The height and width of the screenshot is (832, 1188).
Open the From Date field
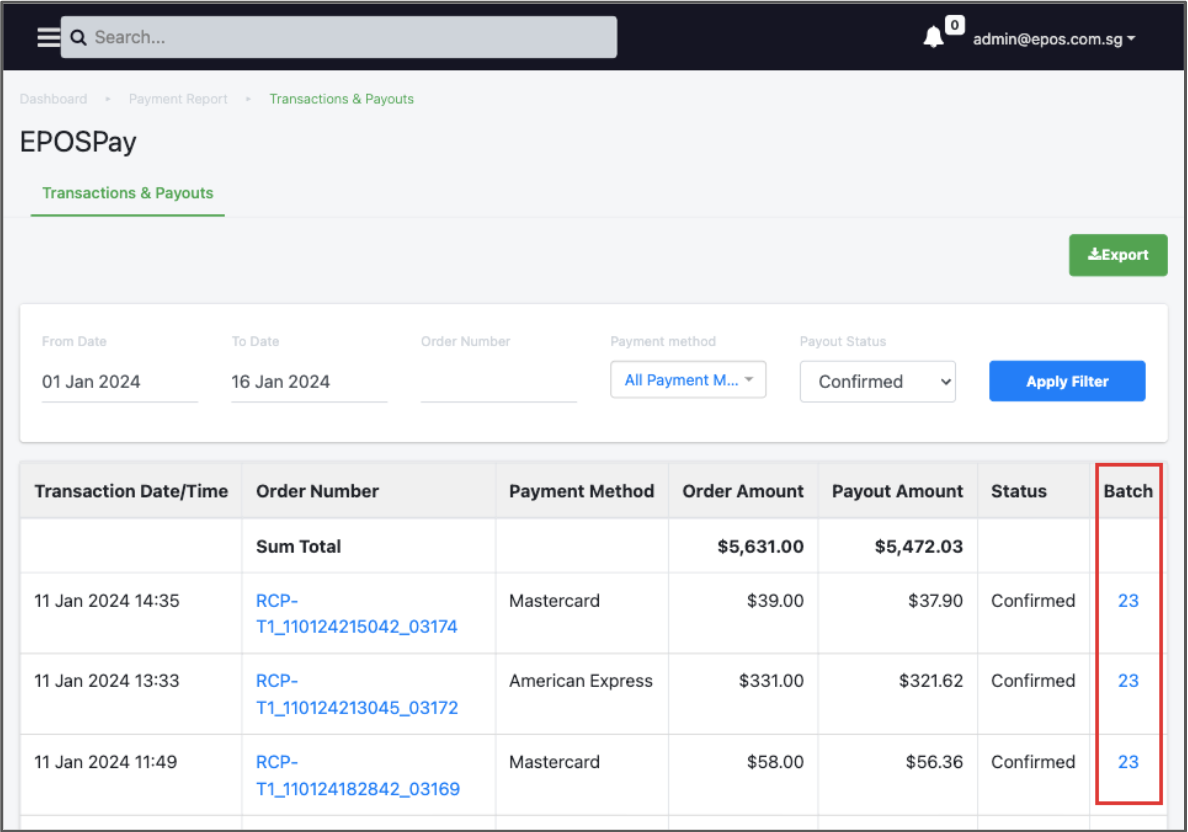pos(120,382)
